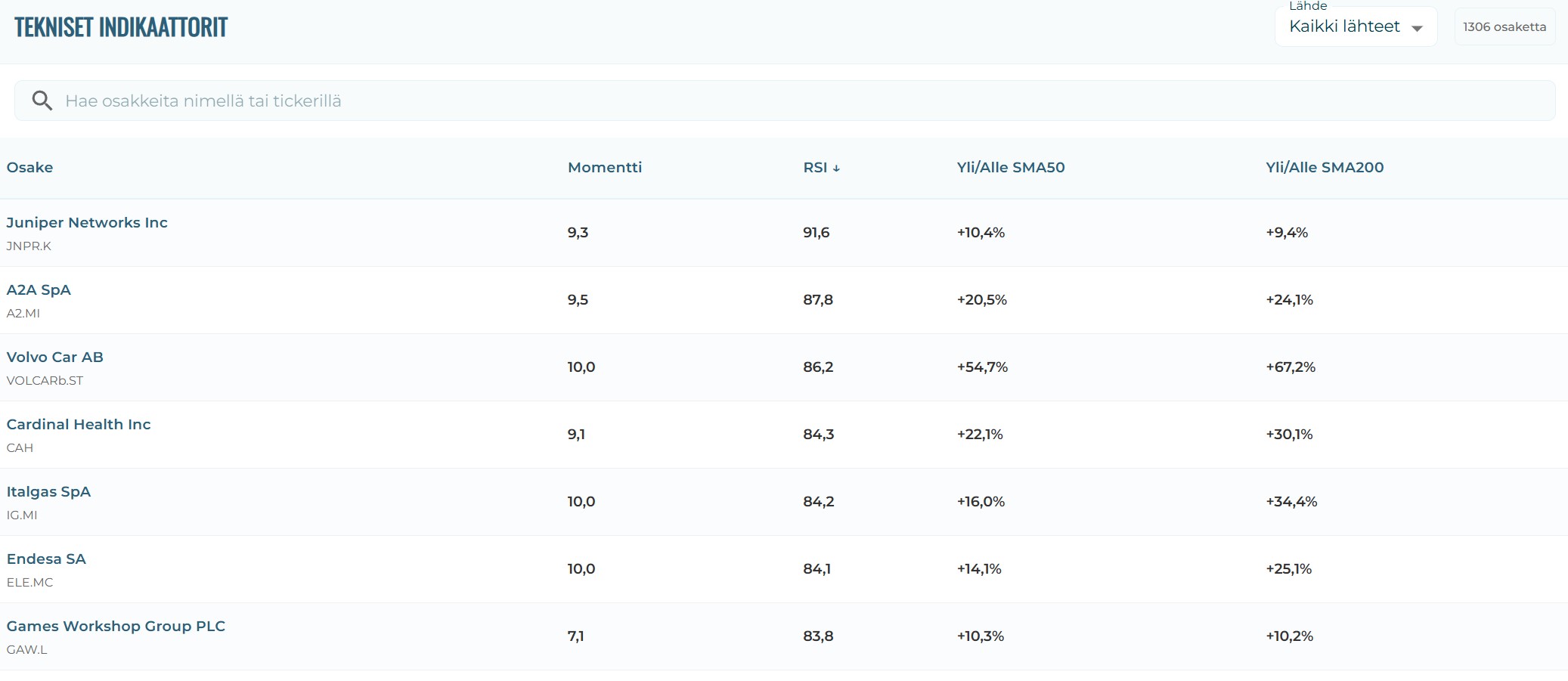Sort table by Osake column header
Screen dimensions: 1568x681
click(x=30, y=168)
